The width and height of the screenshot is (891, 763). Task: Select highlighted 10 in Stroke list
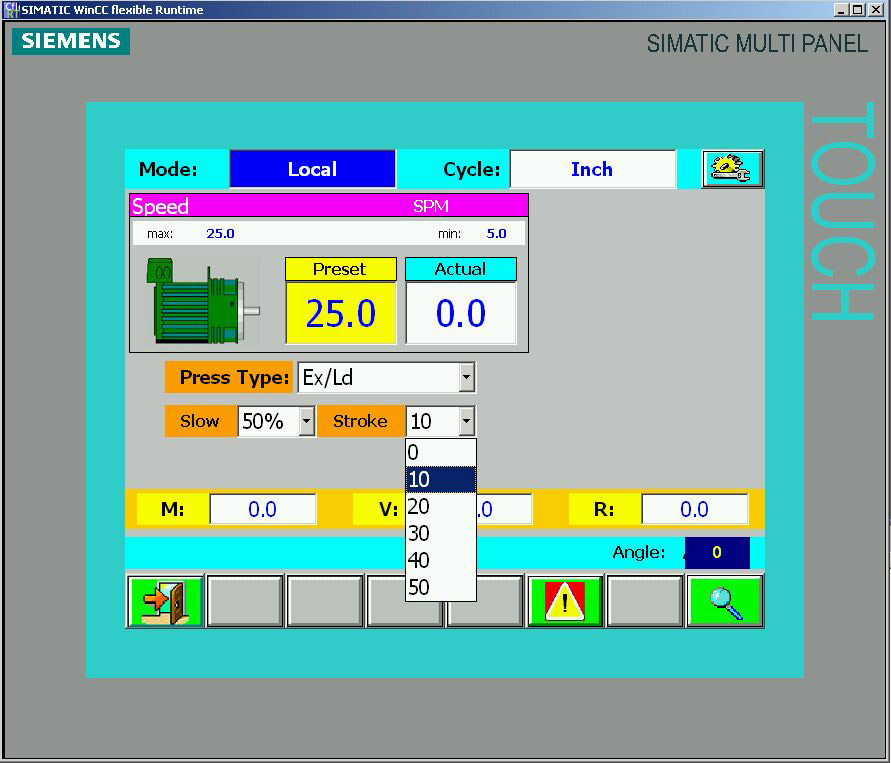[440, 480]
